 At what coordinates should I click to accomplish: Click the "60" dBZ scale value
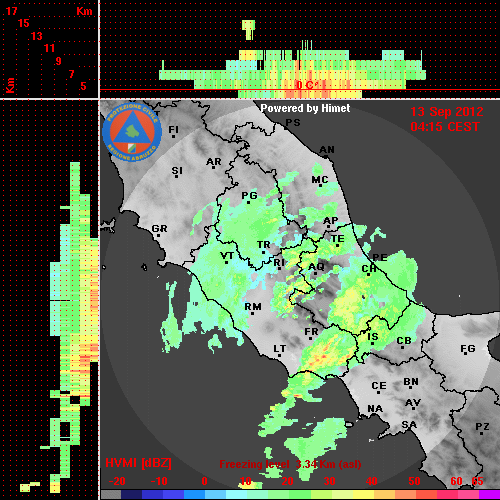pos(456,481)
